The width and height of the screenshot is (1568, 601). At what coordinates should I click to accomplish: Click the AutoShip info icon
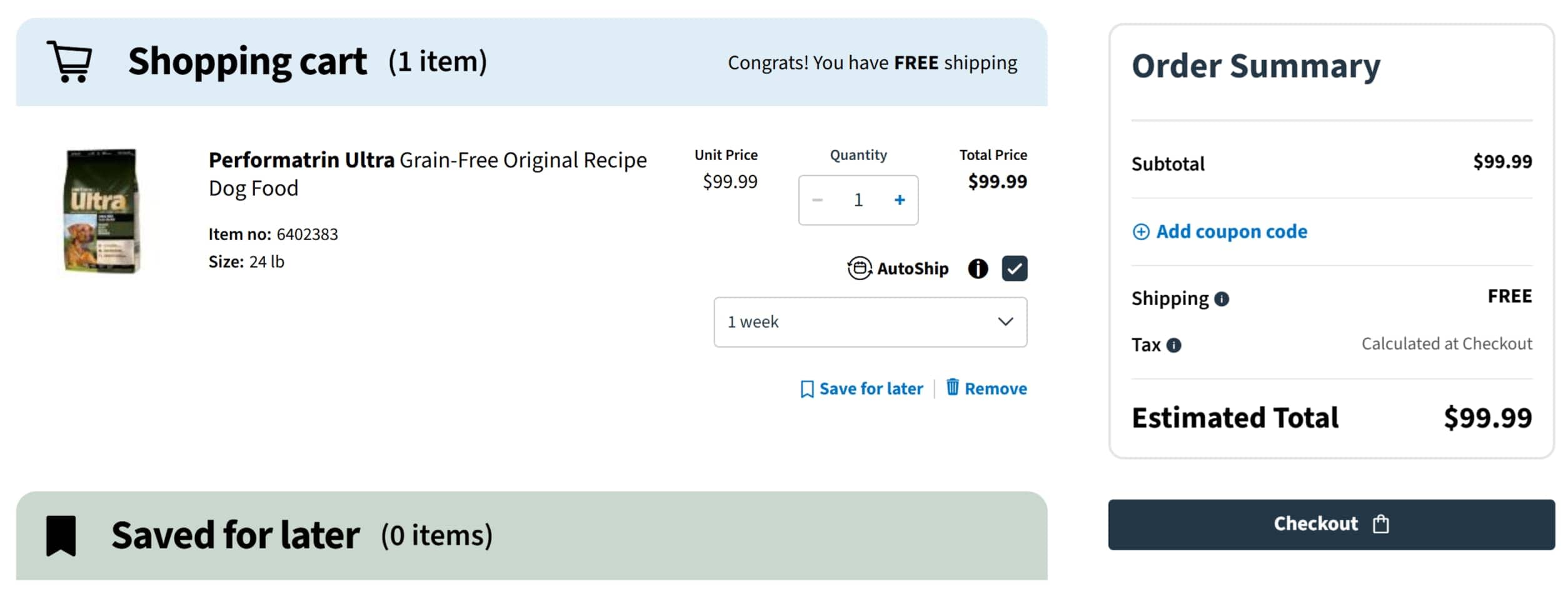pyautogui.click(x=978, y=269)
